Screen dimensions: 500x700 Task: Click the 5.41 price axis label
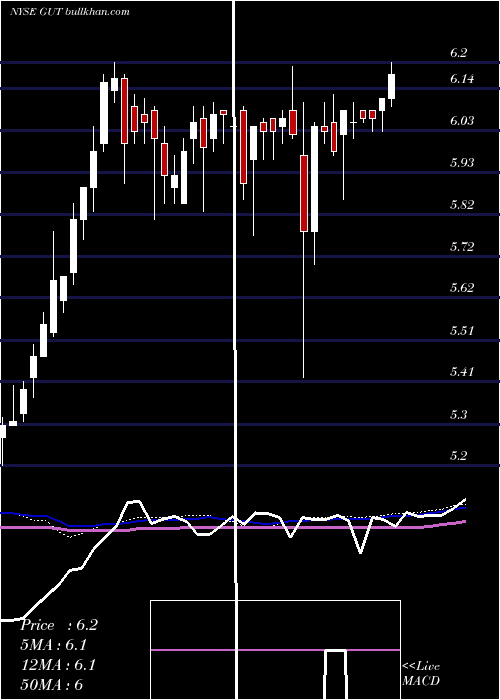(462, 371)
